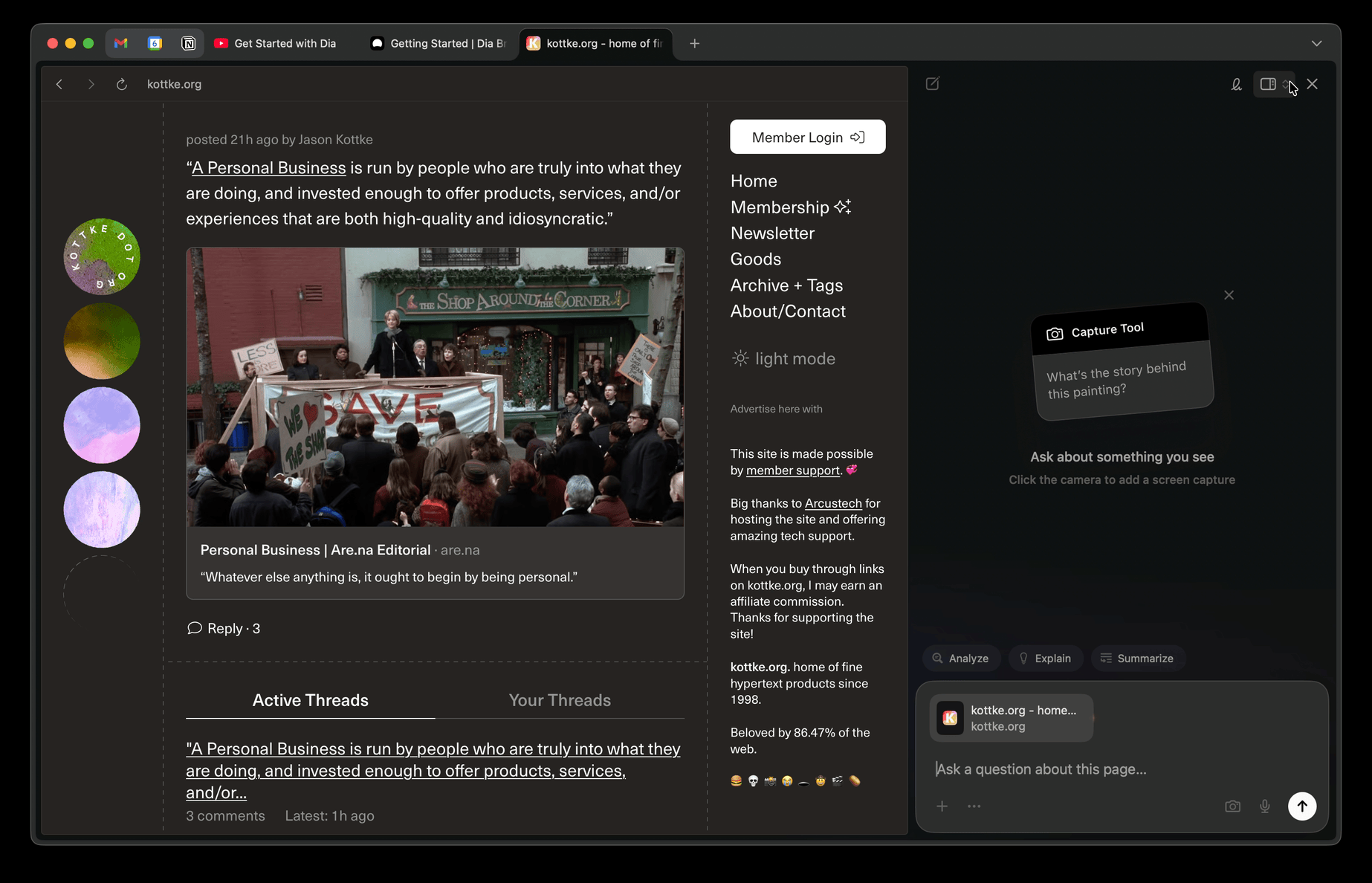This screenshot has width=1372, height=883.
Task: Switch to the Active Threads tab
Action: click(x=311, y=700)
